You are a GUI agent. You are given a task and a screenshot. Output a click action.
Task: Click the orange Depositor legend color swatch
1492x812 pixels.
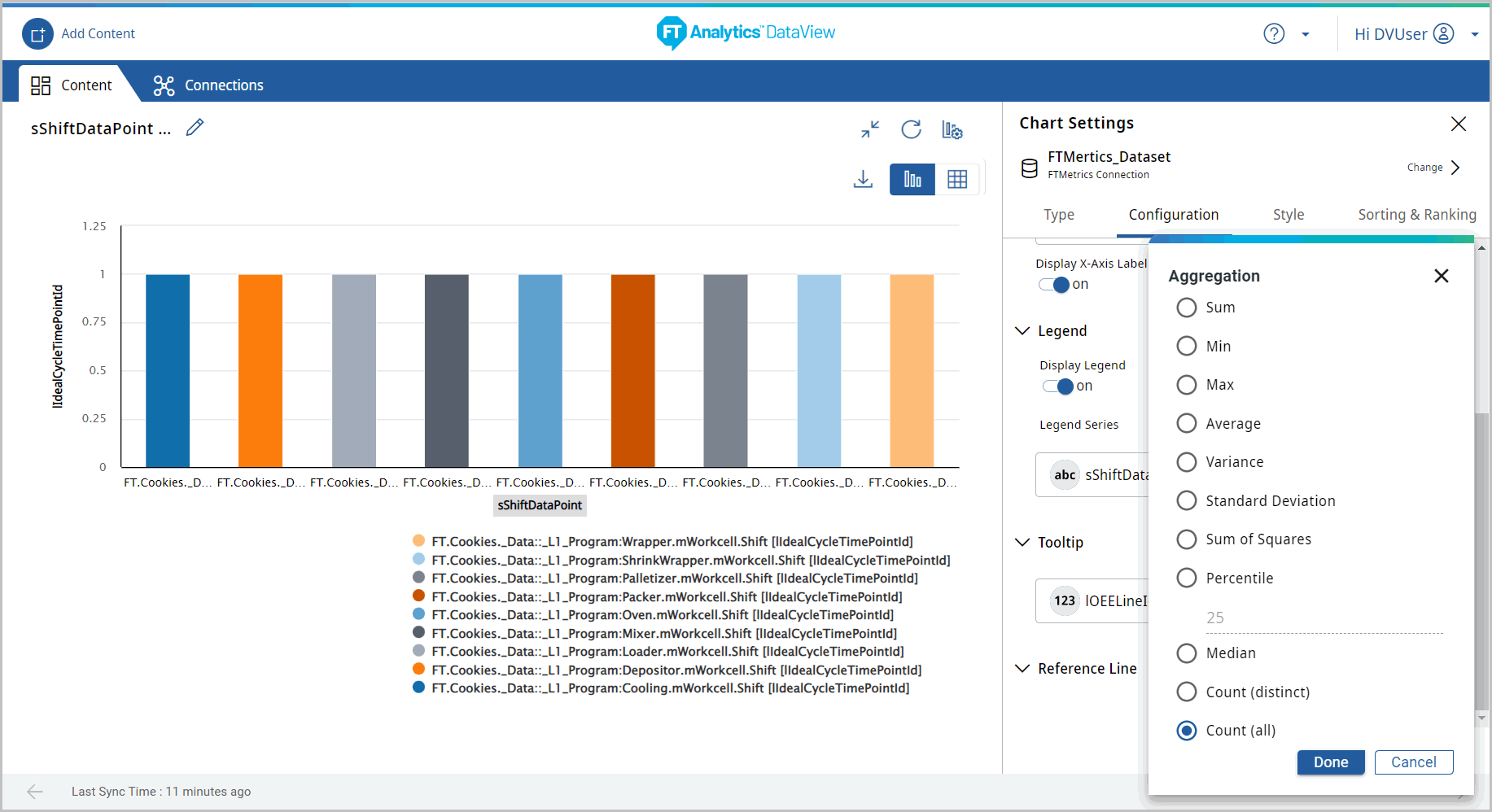[x=419, y=669]
